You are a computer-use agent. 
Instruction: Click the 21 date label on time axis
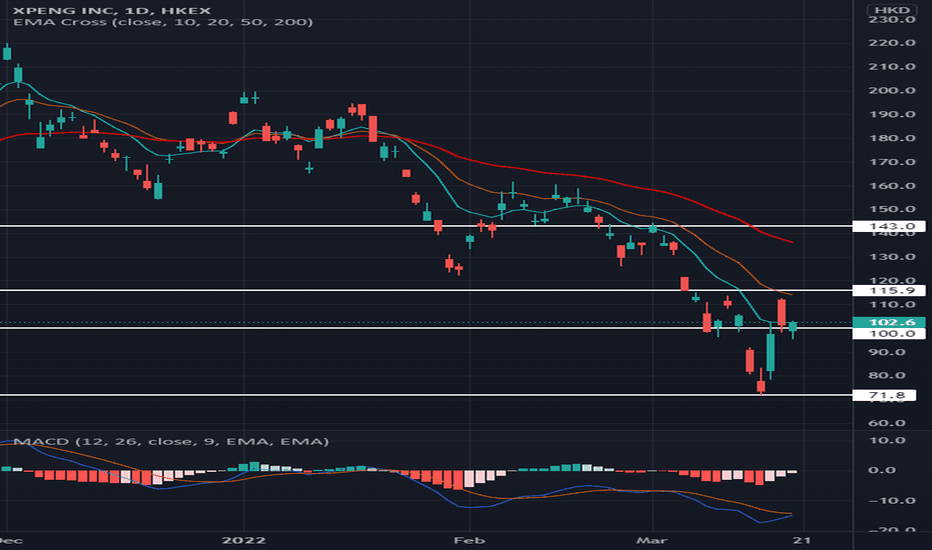pos(802,540)
